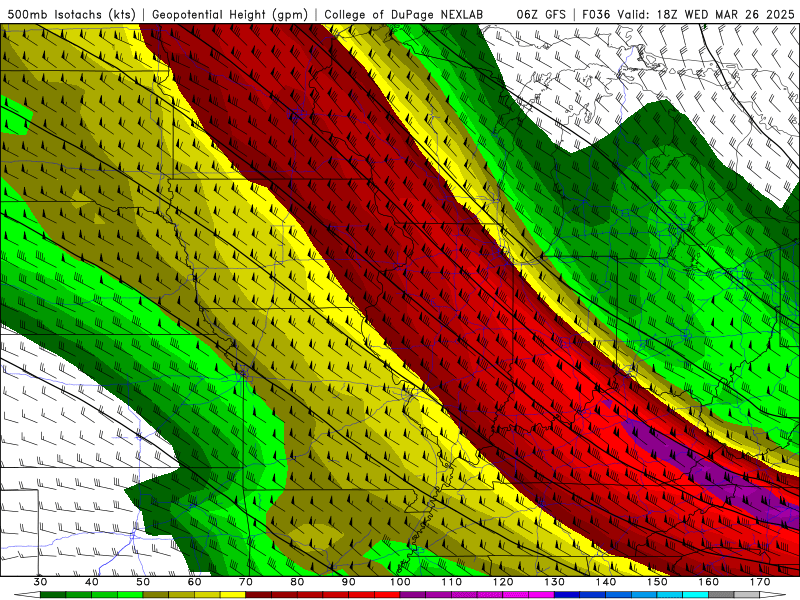The height and width of the screenshot is (600, 800).
Task: Click the '500mb Isotachs (kts)' title text
Action: click(x=71, y=14)
